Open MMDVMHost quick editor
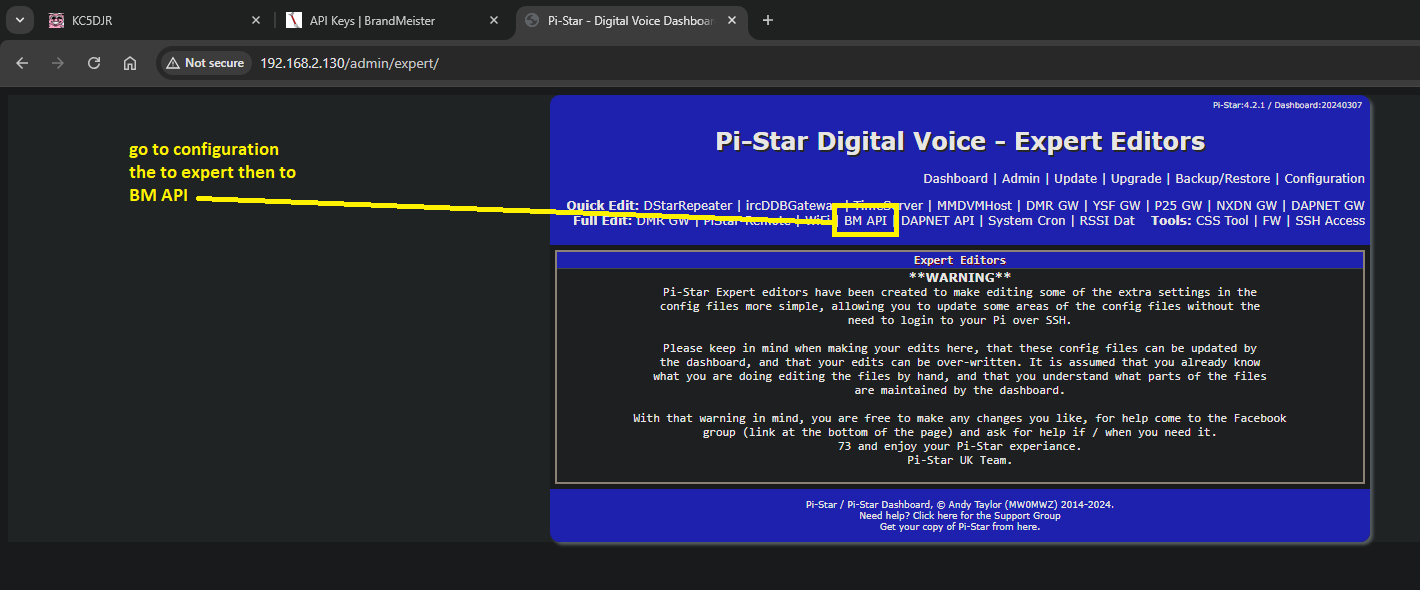The width and height of the screenshot is (1420, 590). tap(974, 206)
